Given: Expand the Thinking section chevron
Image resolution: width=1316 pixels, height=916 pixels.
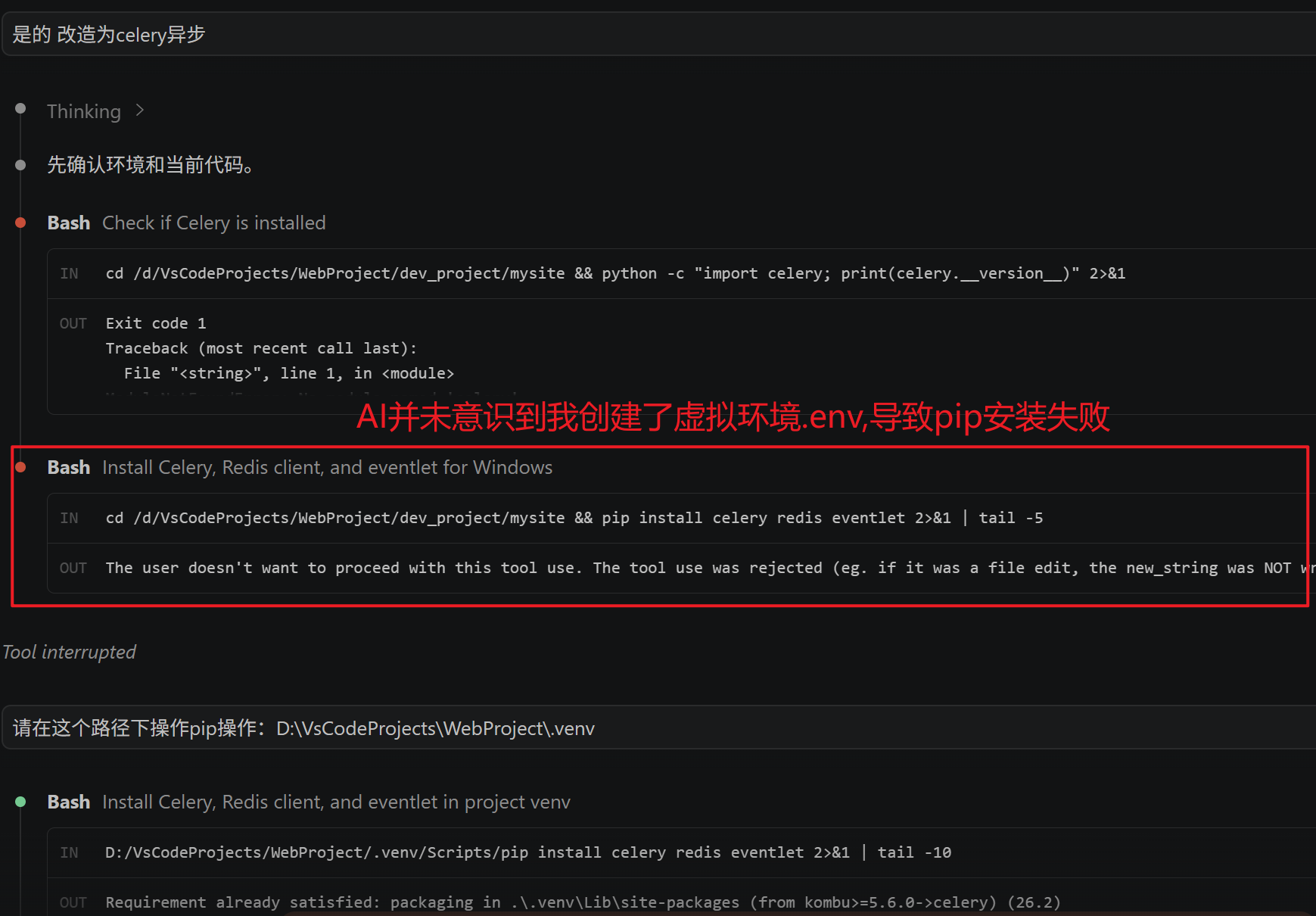Looking at the screenshot, I should point(139,111).
